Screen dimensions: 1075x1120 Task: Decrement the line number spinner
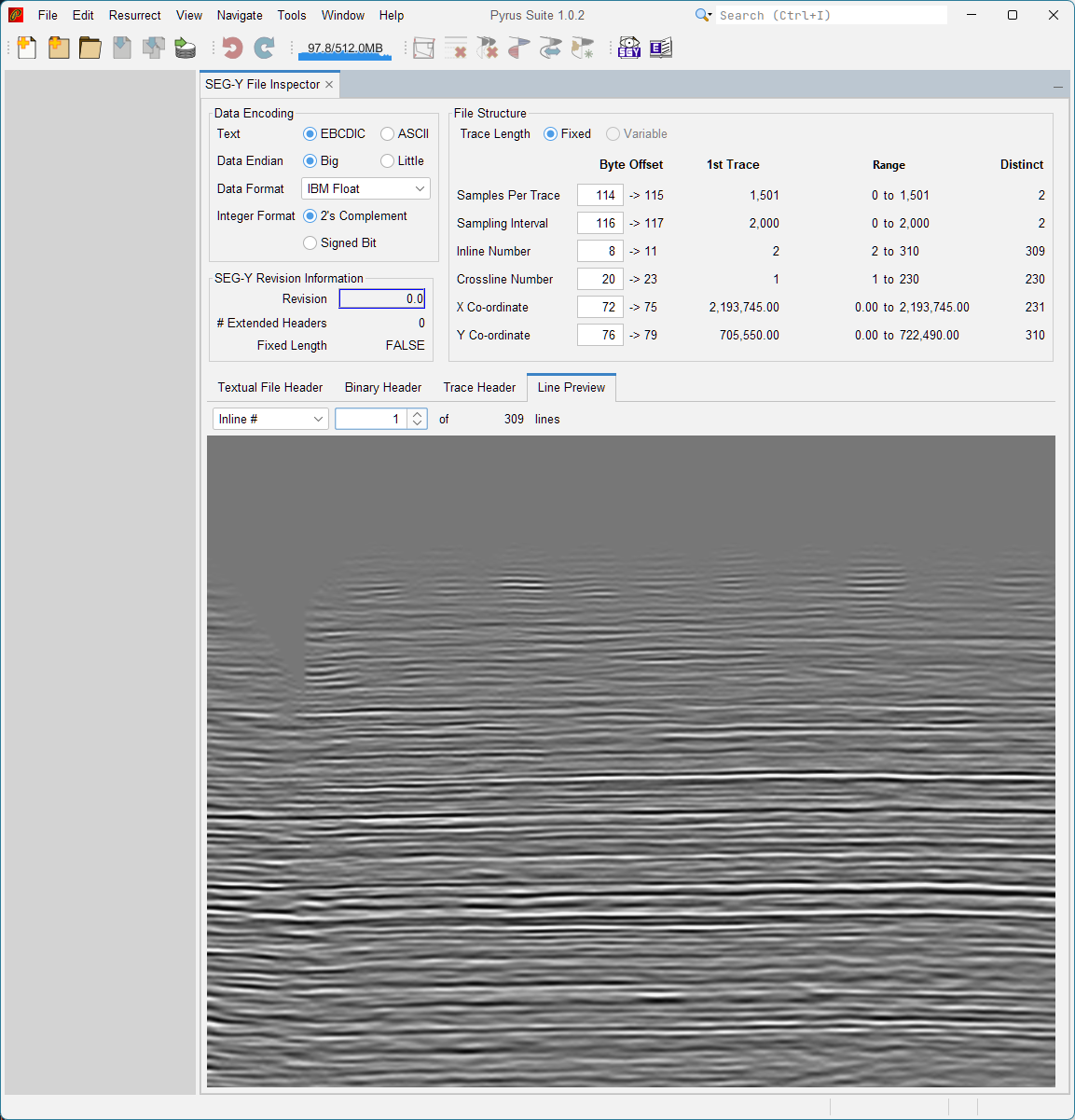coord(418,424)
